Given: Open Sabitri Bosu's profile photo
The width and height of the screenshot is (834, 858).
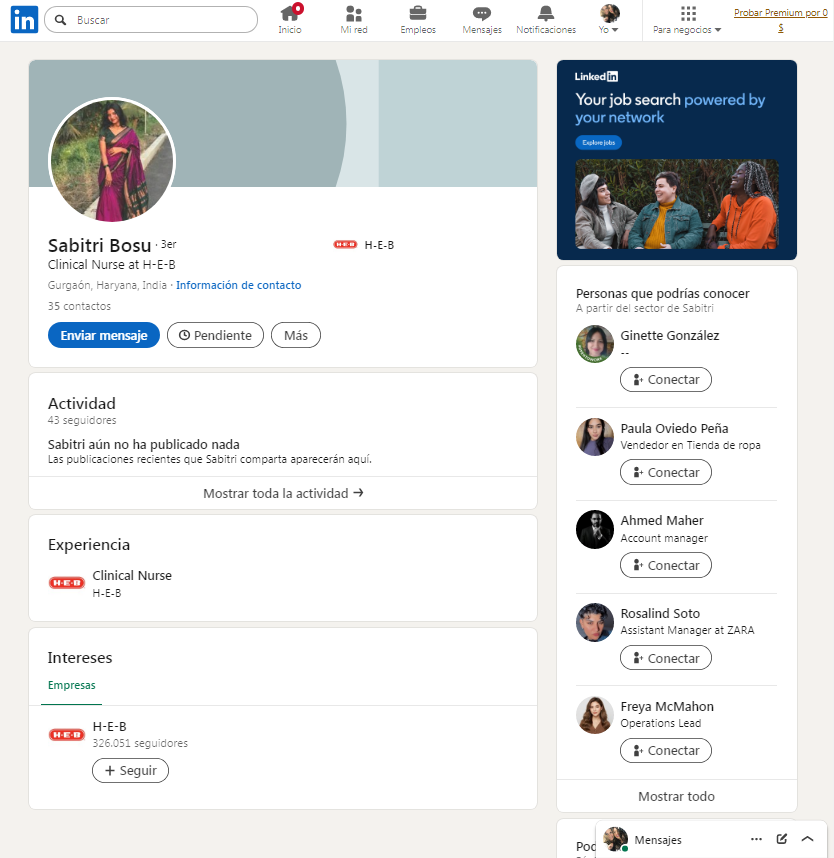Looking at the screenshot, I should (112, 160).
